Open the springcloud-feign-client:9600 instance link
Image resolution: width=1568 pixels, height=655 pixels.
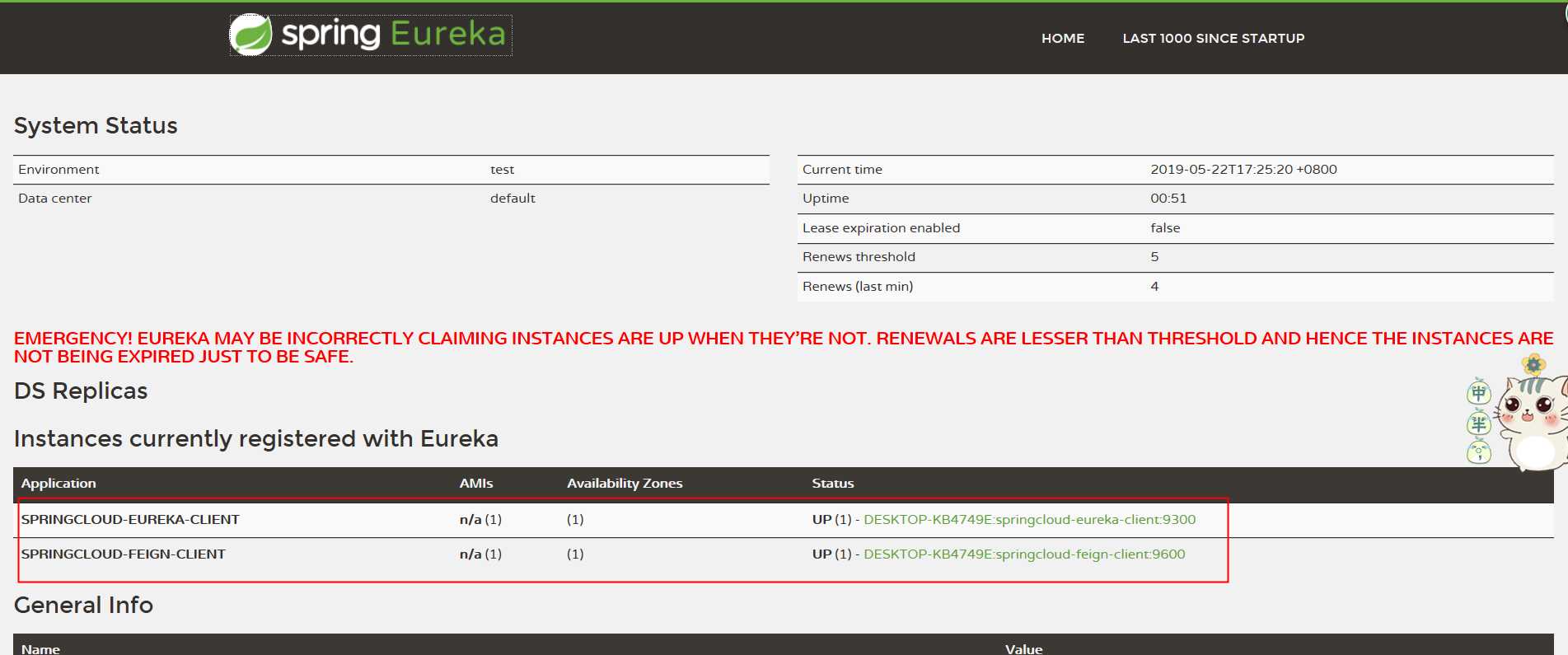pyautogui.click(x=1024, y=554)
